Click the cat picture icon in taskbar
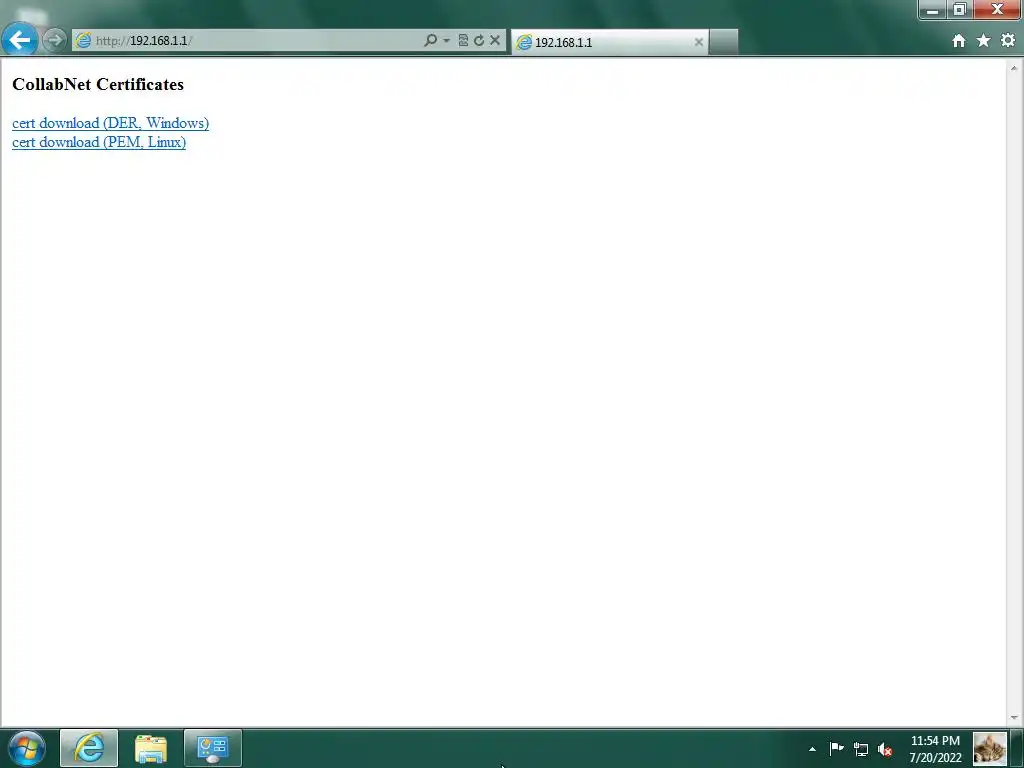 click(989, 748)
